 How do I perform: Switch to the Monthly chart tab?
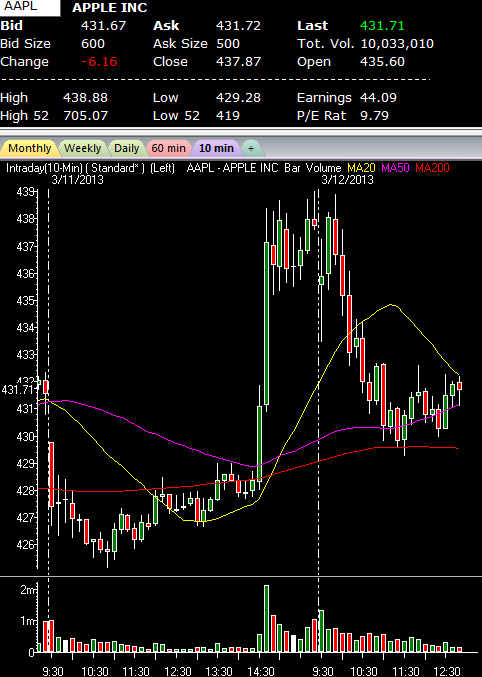coord(29,148)
